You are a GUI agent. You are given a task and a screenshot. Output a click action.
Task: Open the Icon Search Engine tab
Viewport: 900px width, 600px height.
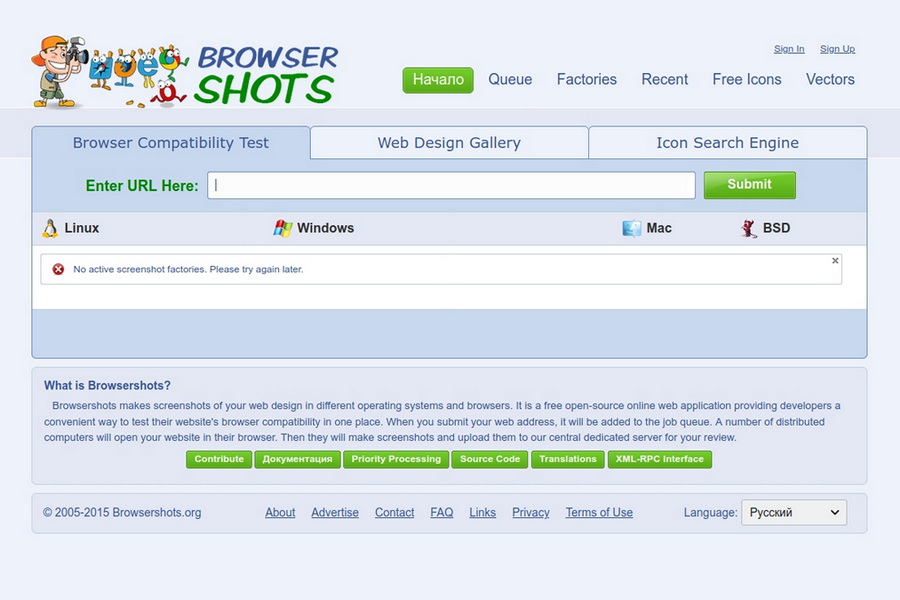(727, 143)
